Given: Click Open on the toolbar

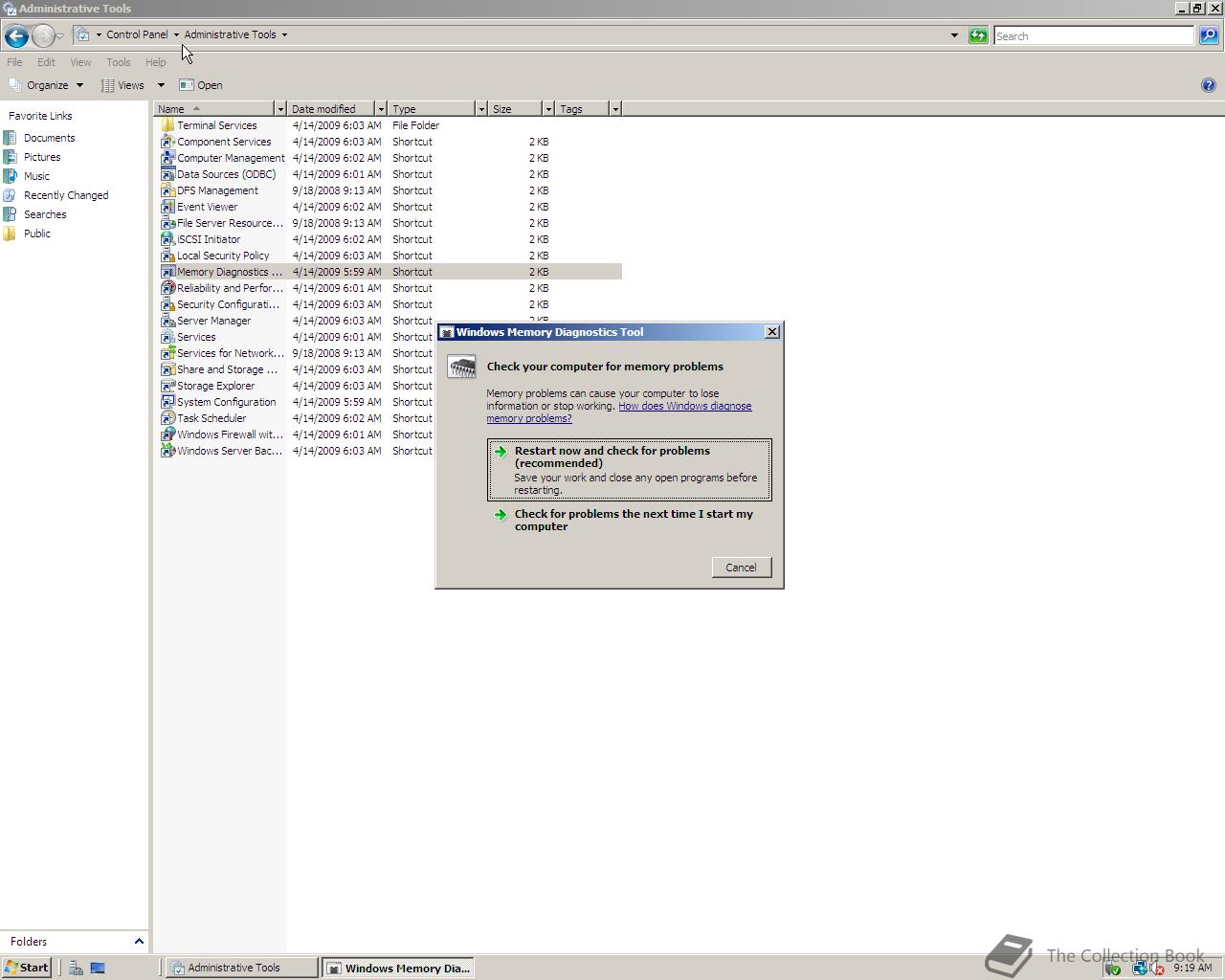Looking at the screenshot, I should point(201,85).
